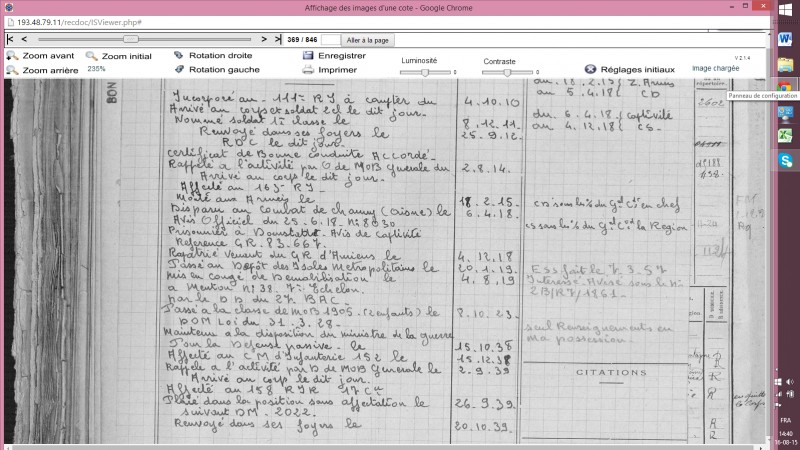Reset zoom with Zoom initial icon
800x450 pixels.
(x=92, y=56)
